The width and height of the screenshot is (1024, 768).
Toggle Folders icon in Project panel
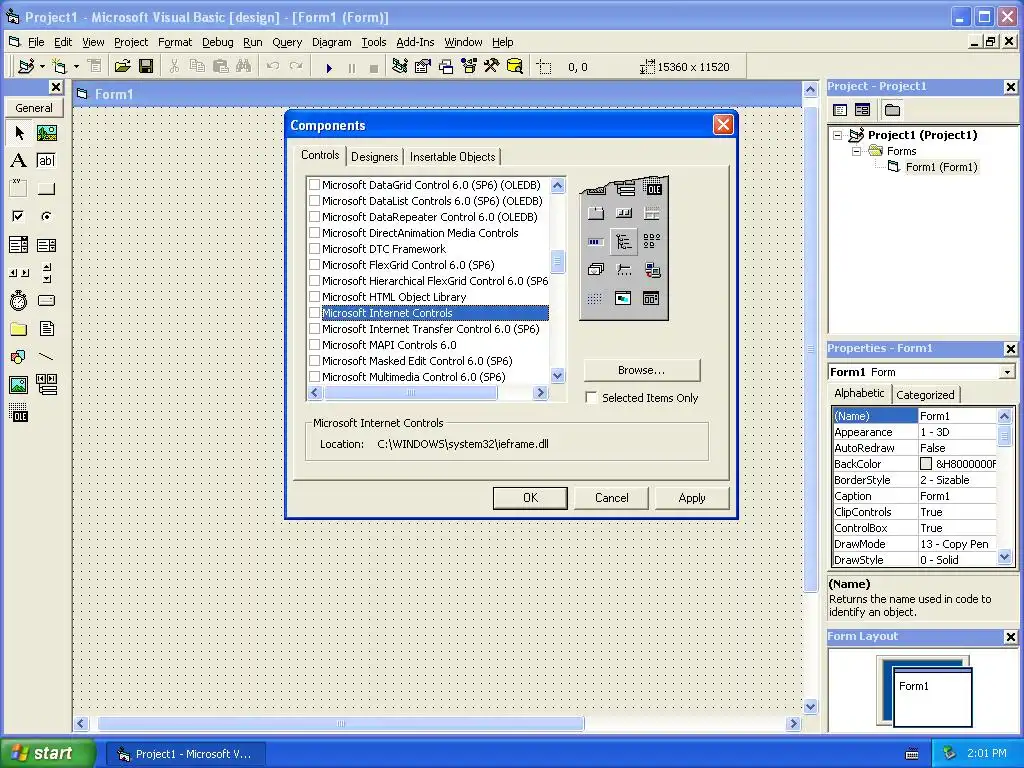892,110
